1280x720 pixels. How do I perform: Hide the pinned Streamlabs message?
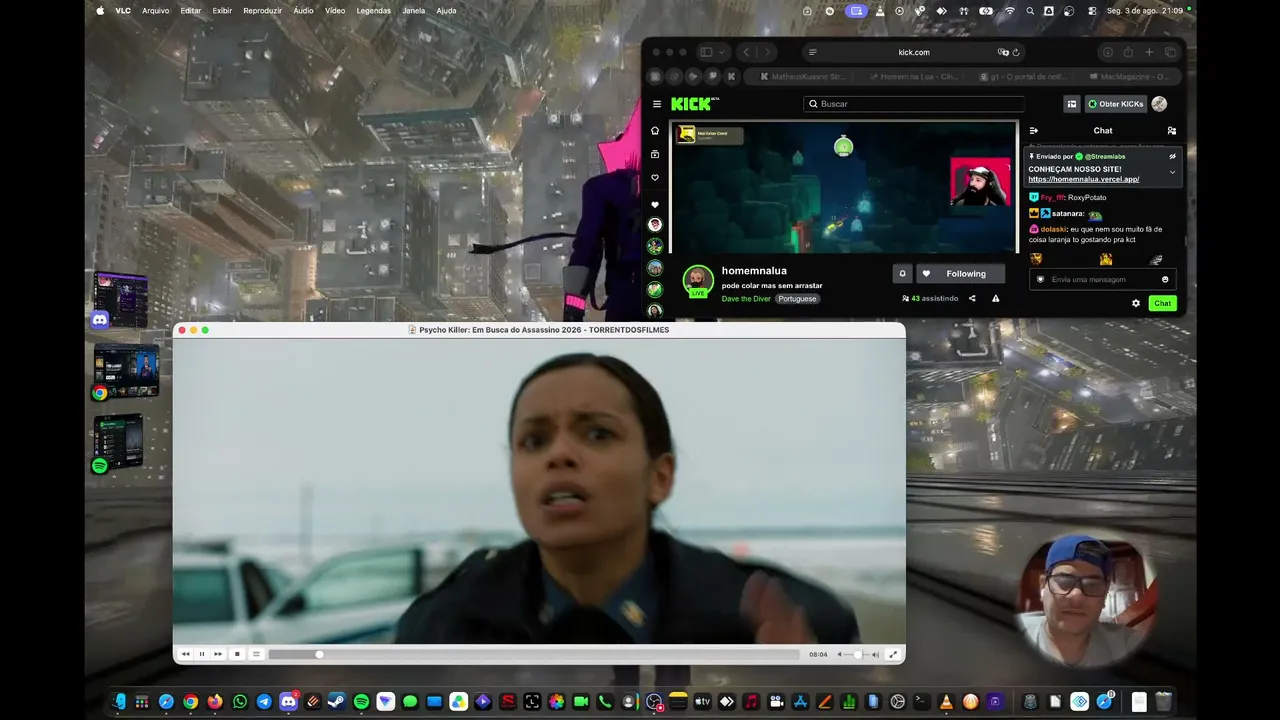tap(1173, 156)
